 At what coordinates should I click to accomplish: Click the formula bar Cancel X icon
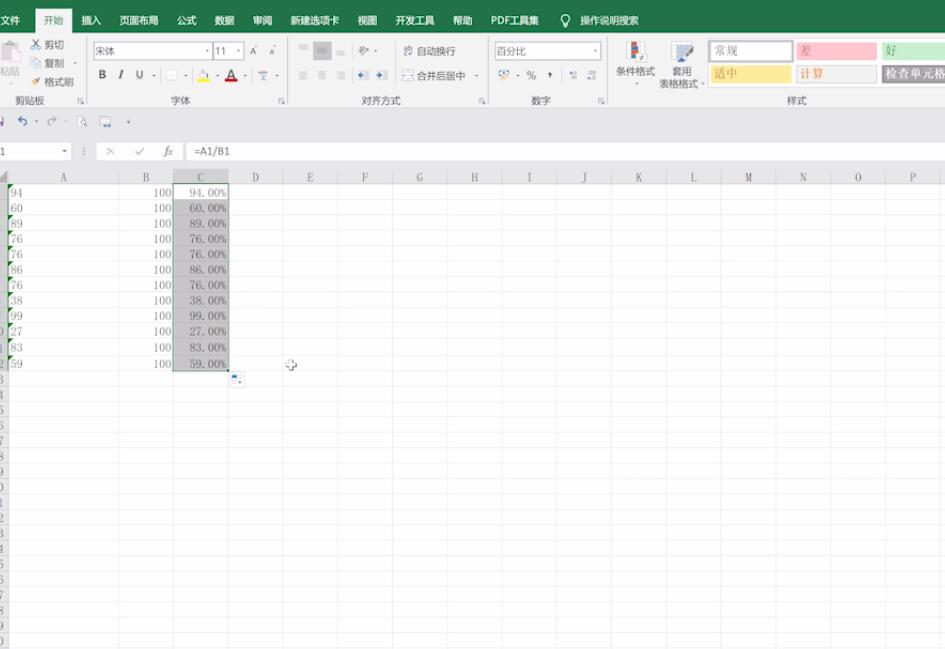(x=110, y=151)
